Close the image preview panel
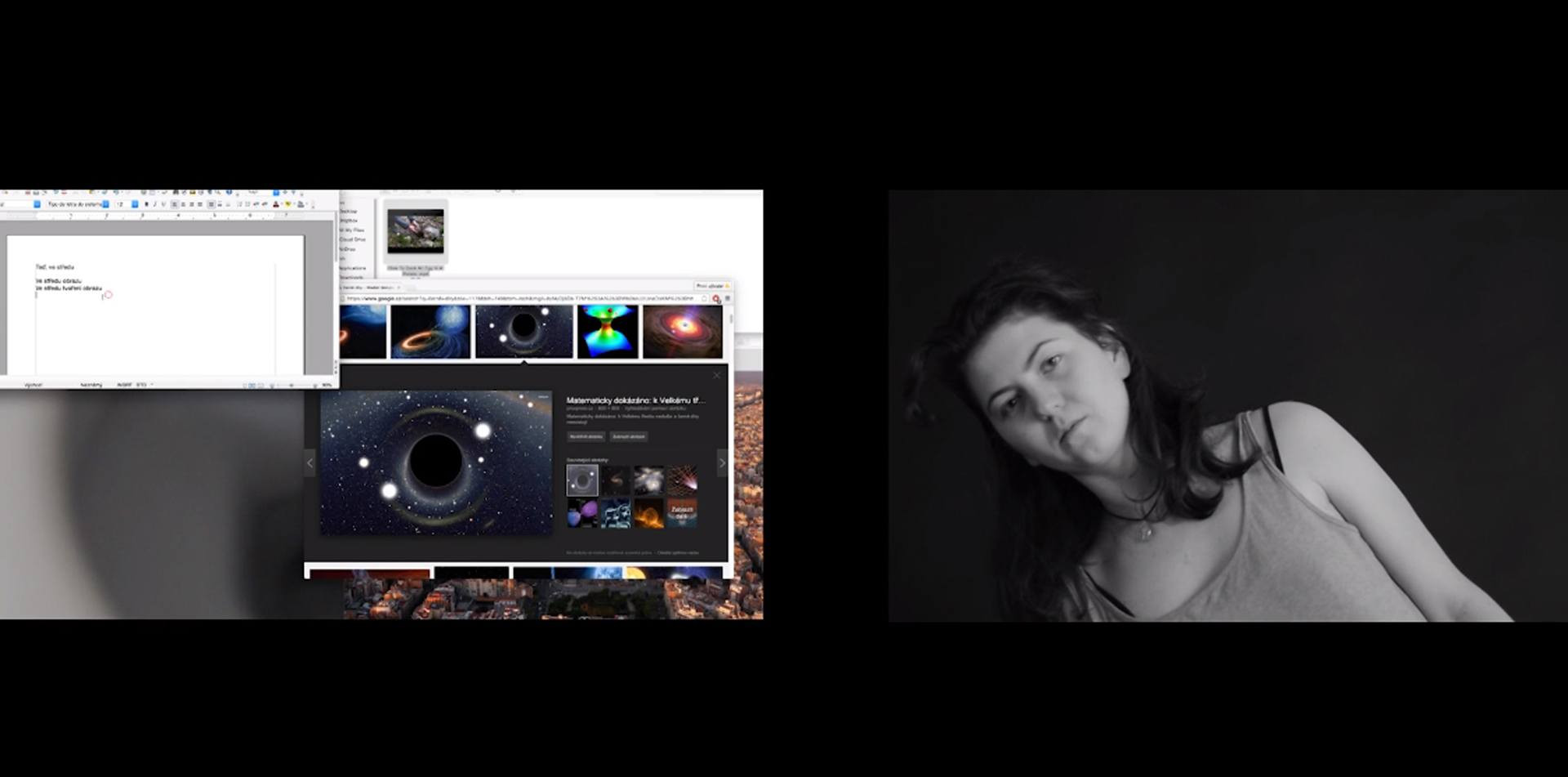 [717, 376]
